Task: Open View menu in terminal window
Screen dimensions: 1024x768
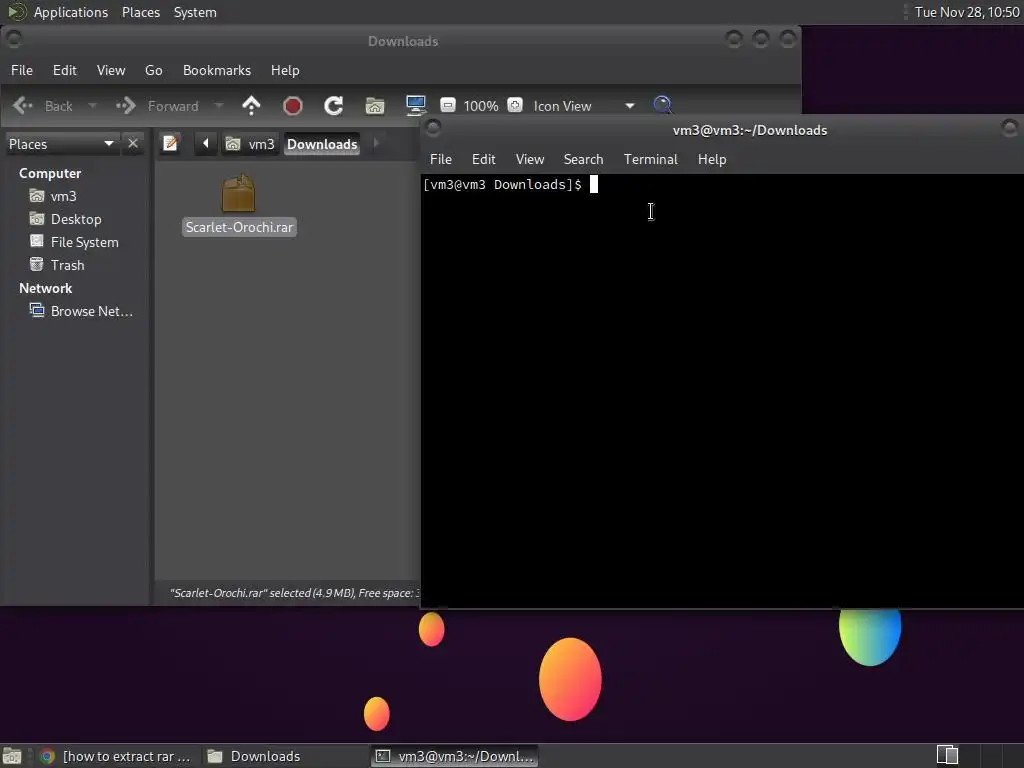Action: (530, 159)
